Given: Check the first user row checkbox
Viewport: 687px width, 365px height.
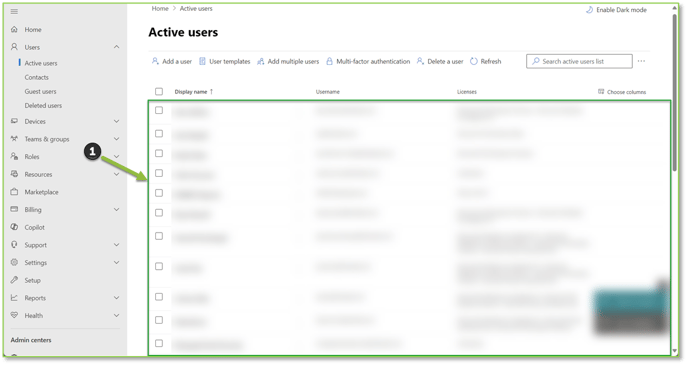Looking at the screenshot, I should [x=159, y=110].
